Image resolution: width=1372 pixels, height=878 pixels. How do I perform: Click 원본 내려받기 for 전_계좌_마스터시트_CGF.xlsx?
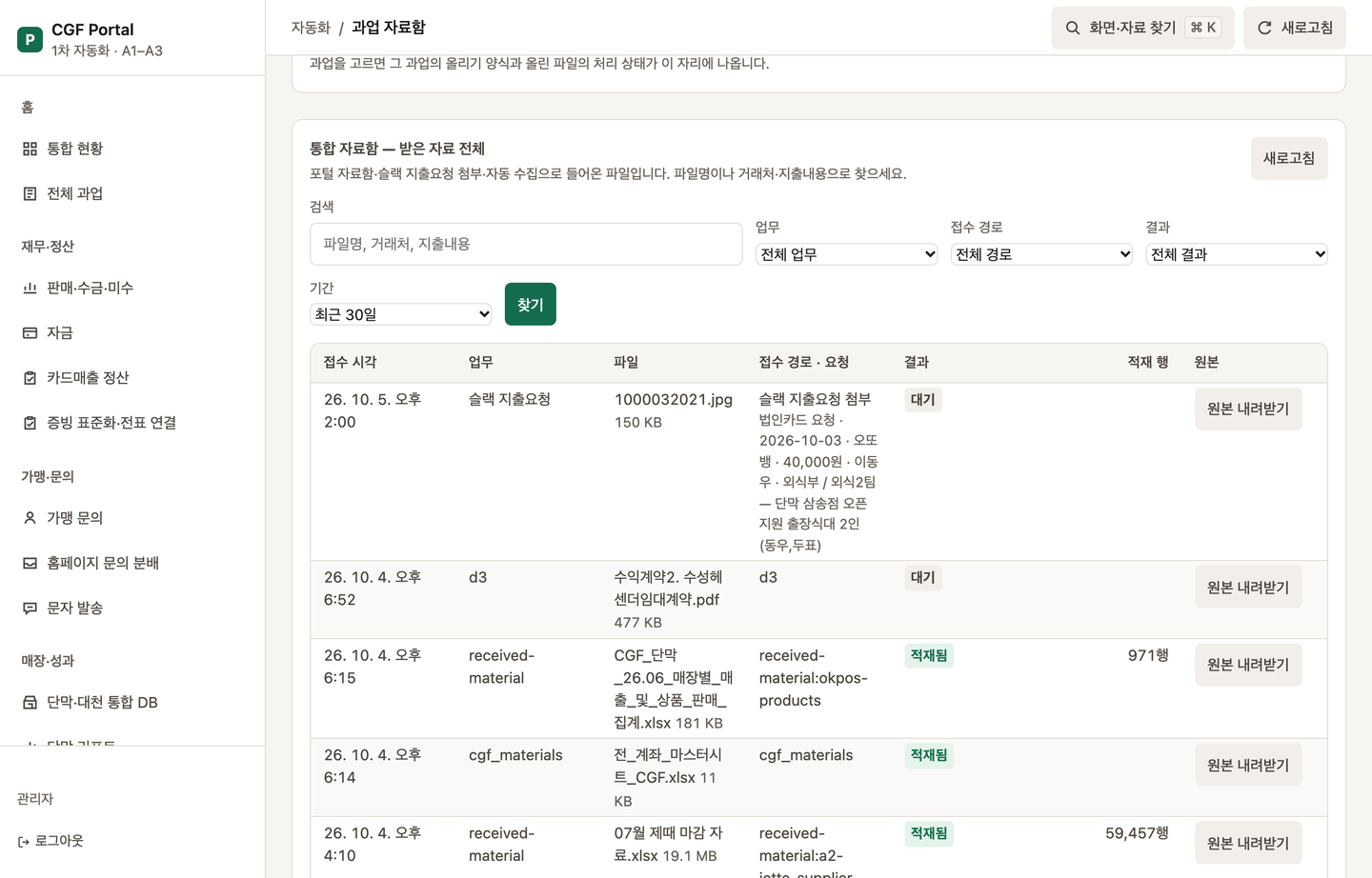pos(1248,765)
